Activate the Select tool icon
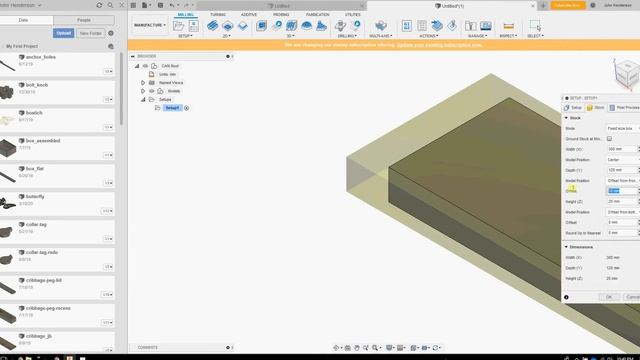Screen dimensions: 640x360 (535, 26)
